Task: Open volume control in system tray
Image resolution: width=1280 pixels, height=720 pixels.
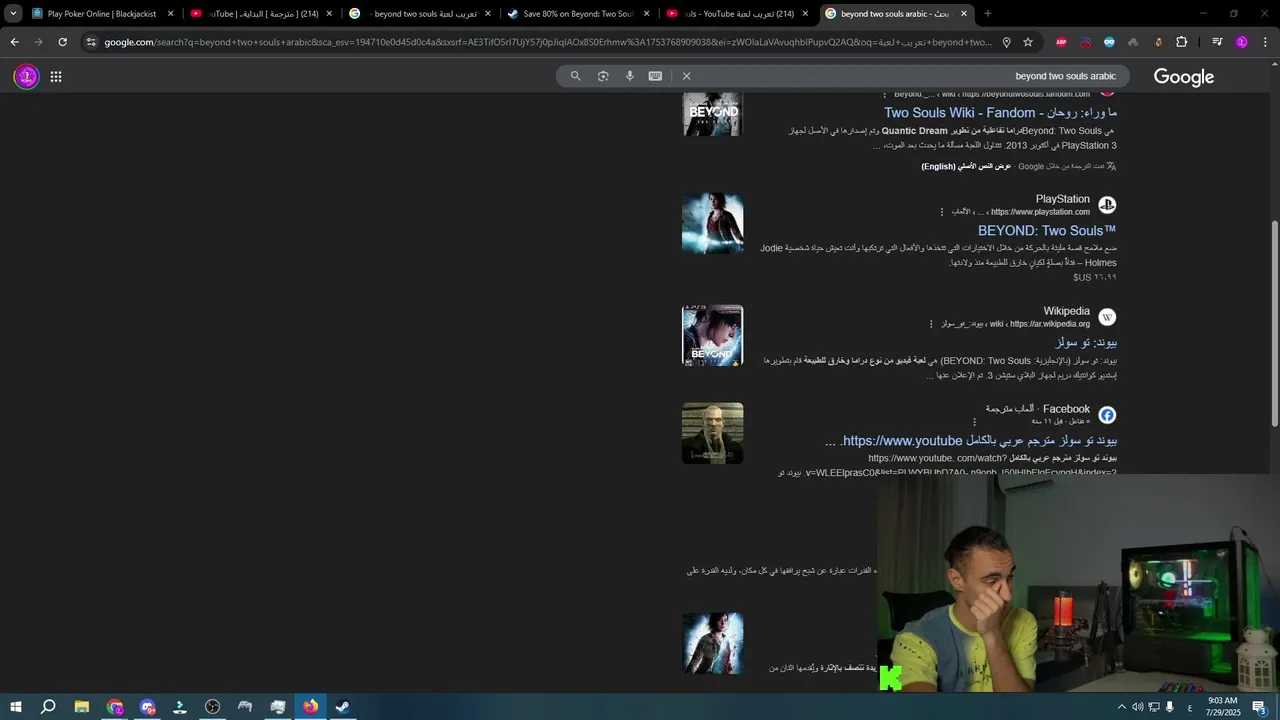Action: point(1138,707)
